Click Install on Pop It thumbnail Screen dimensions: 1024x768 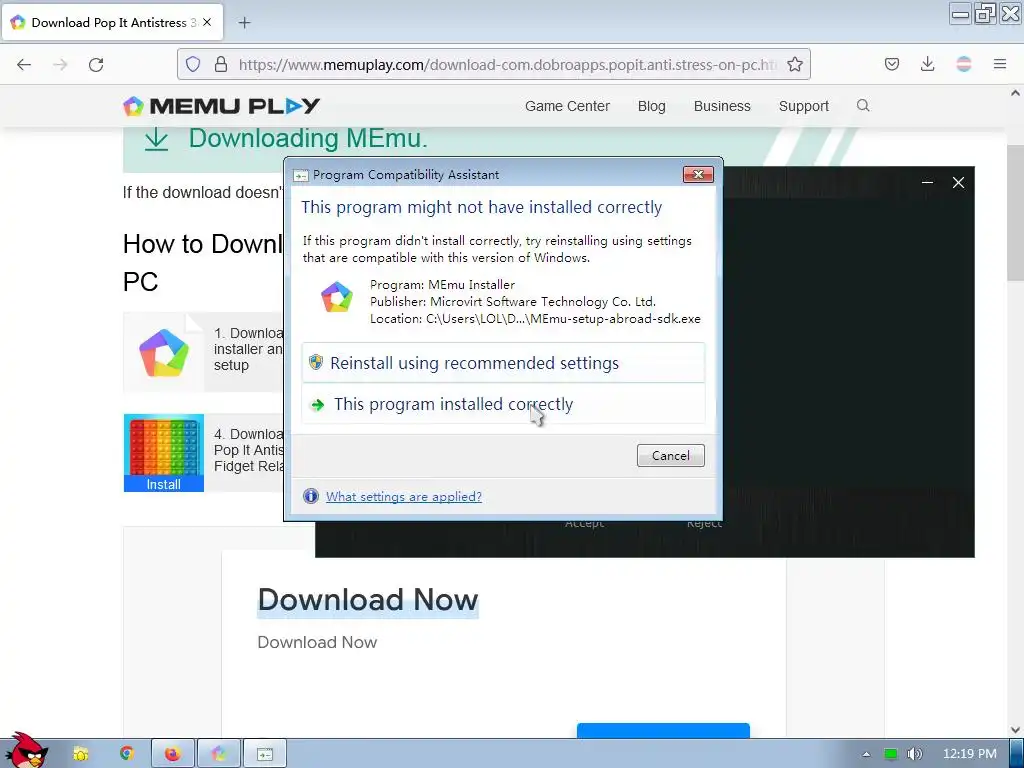coord(163,485)
